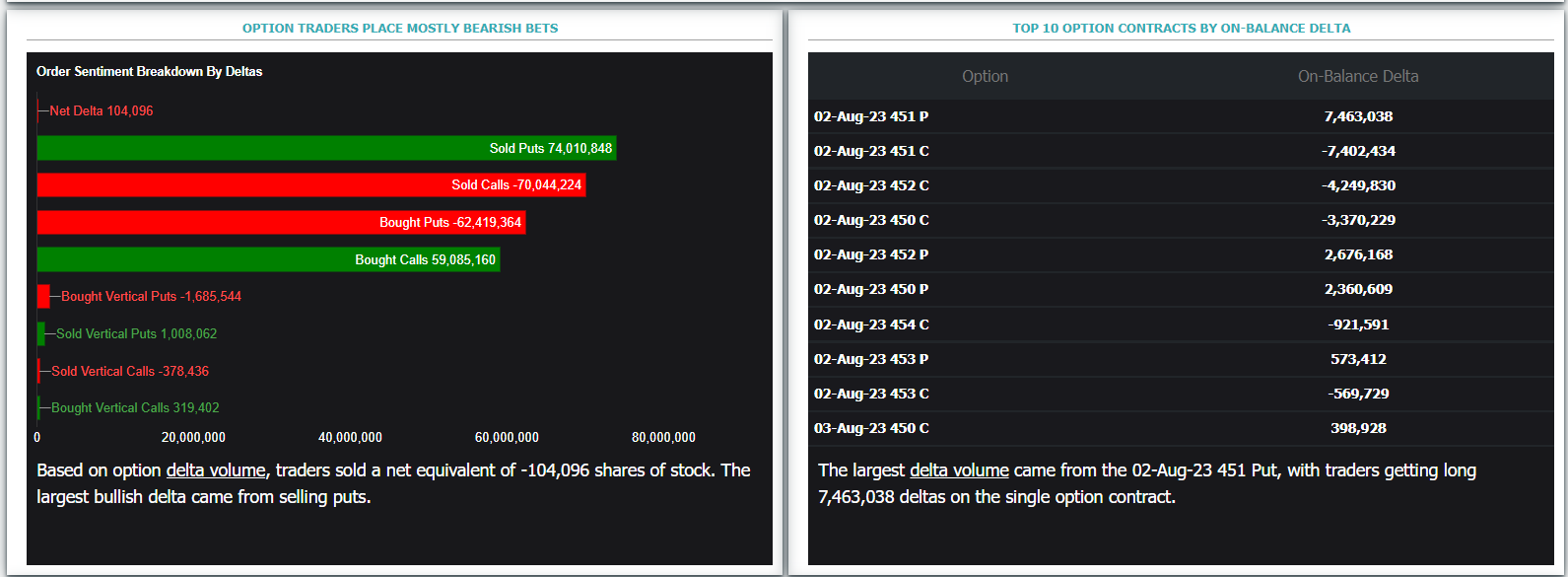Select the red Bought Puts bar
The width and height of the screenshot is (1568, 577).
[281, 222]
